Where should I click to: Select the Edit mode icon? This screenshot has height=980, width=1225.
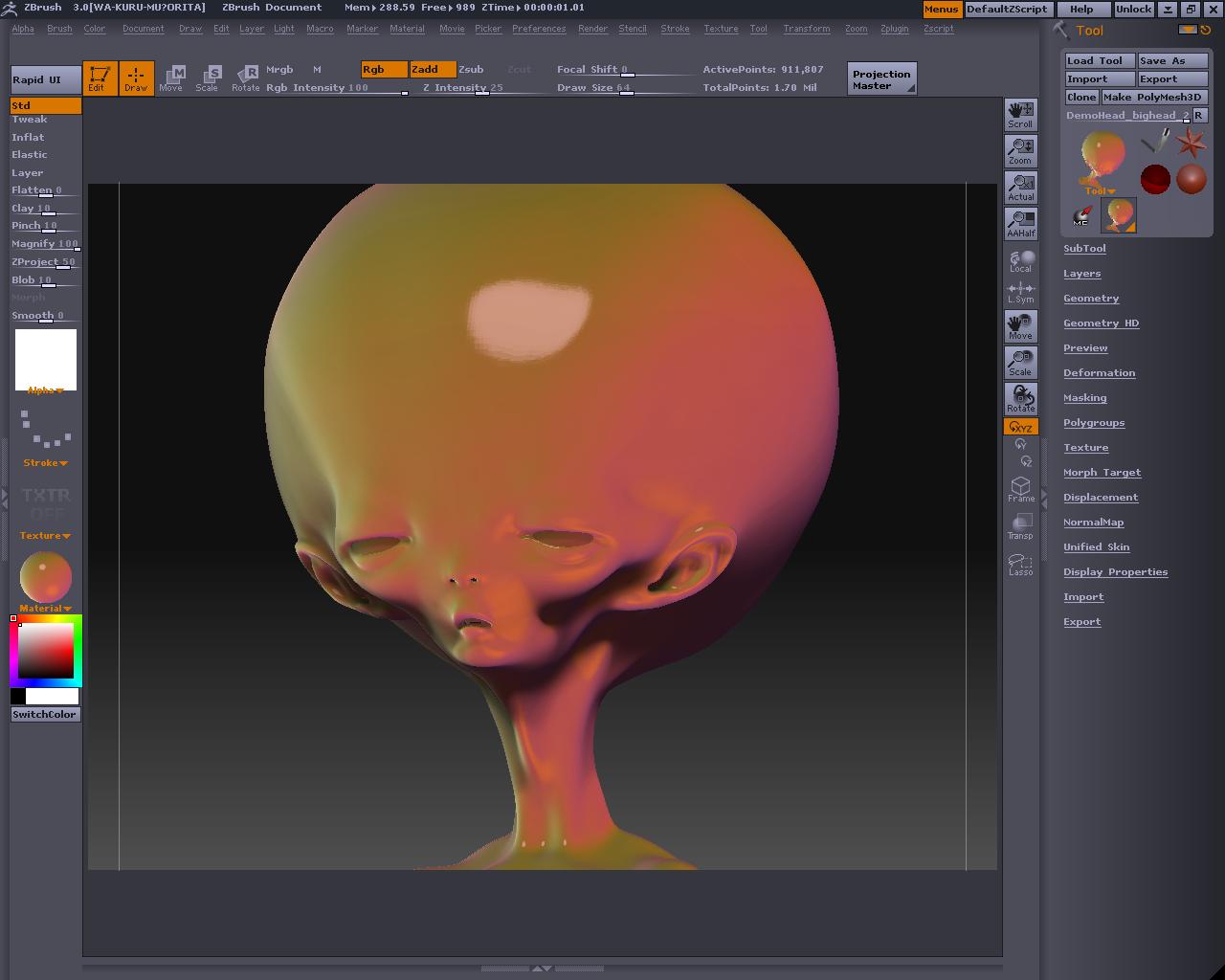[x=100, y=78]
